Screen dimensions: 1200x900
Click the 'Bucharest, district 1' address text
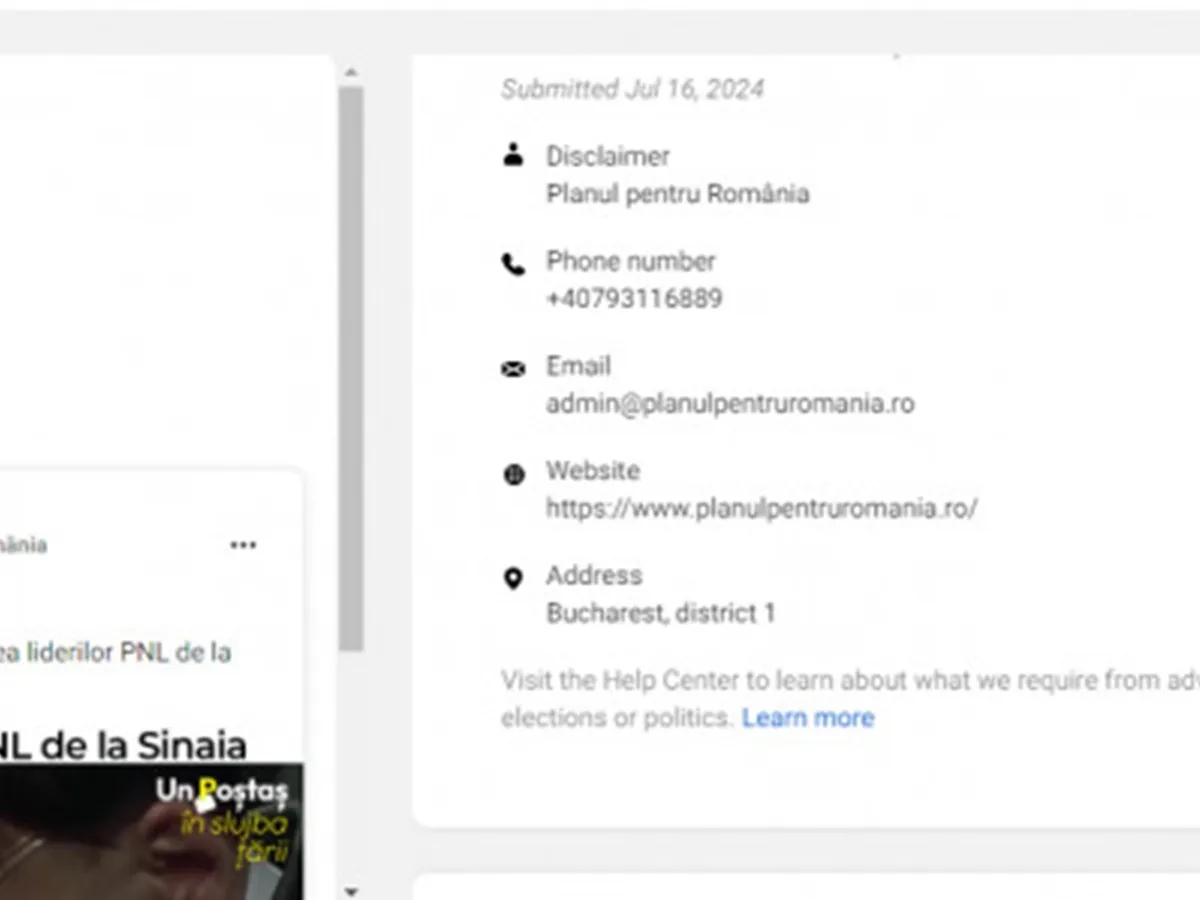tap(660, 613)
